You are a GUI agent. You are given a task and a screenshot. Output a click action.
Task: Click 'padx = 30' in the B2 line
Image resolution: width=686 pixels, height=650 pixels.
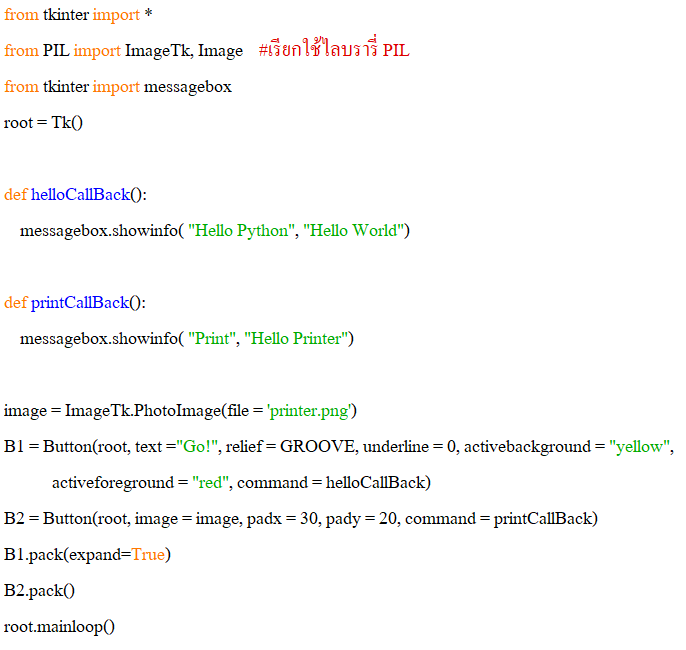[x=282, y=519]
